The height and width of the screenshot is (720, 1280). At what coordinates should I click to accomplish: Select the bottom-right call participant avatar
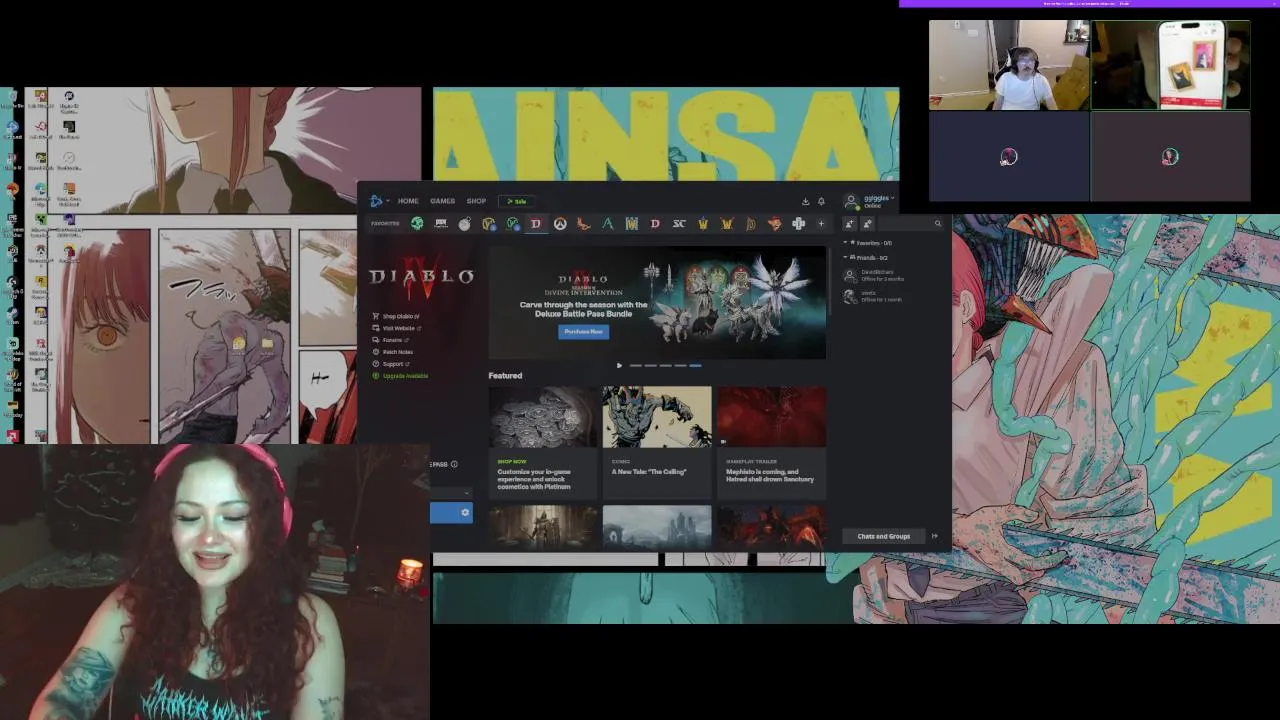point(1170,157)
